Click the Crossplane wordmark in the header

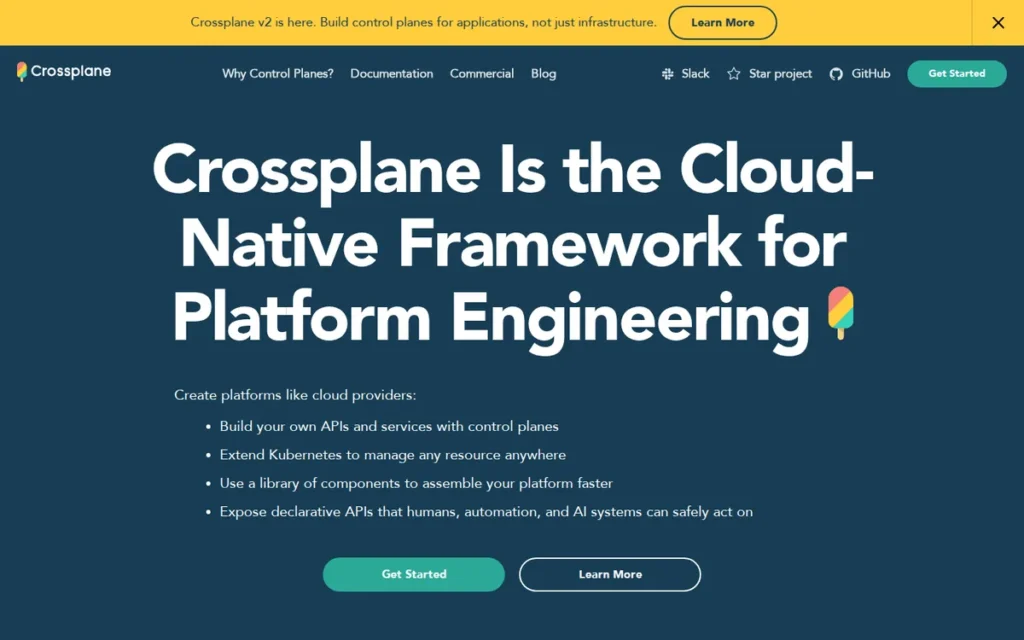point(71,71)
